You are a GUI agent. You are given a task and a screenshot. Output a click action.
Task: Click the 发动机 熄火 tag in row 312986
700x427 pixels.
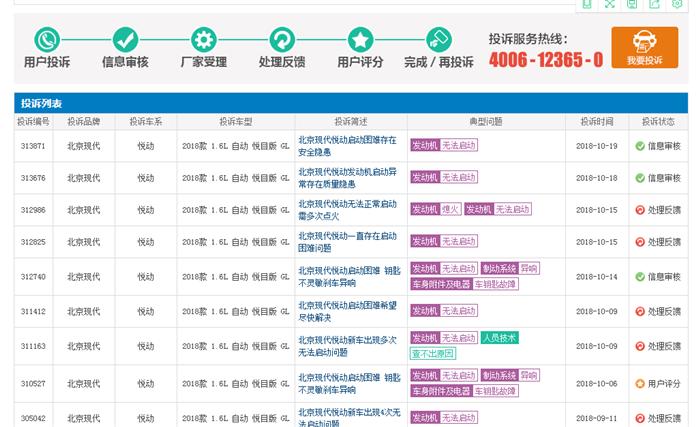[x=436, y=209]
